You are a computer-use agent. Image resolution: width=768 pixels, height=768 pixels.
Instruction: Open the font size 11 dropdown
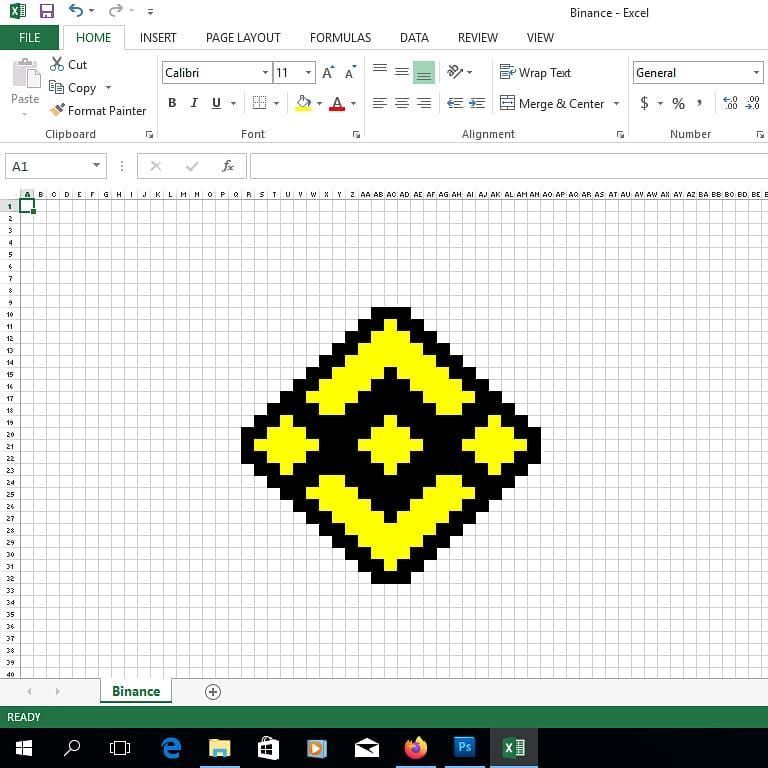point(308,72)
